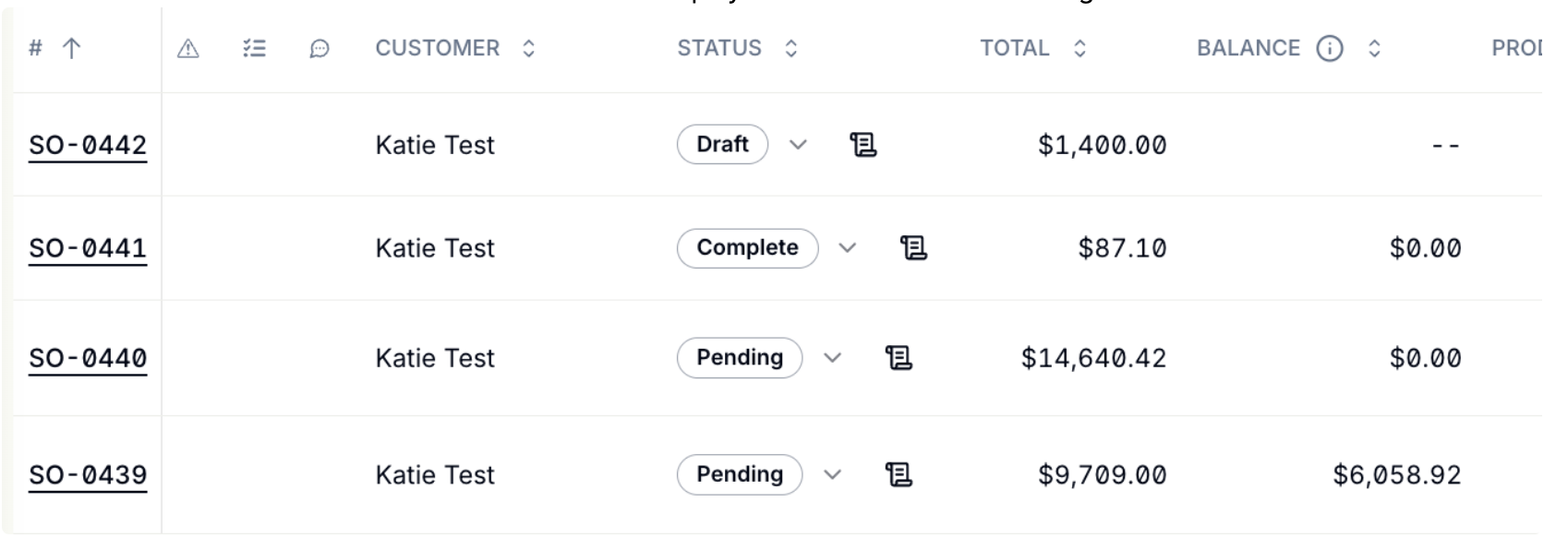Screen dimensions: 1568x550
Task: Click the Balance info circle icon
Action: click(1329, 48)
